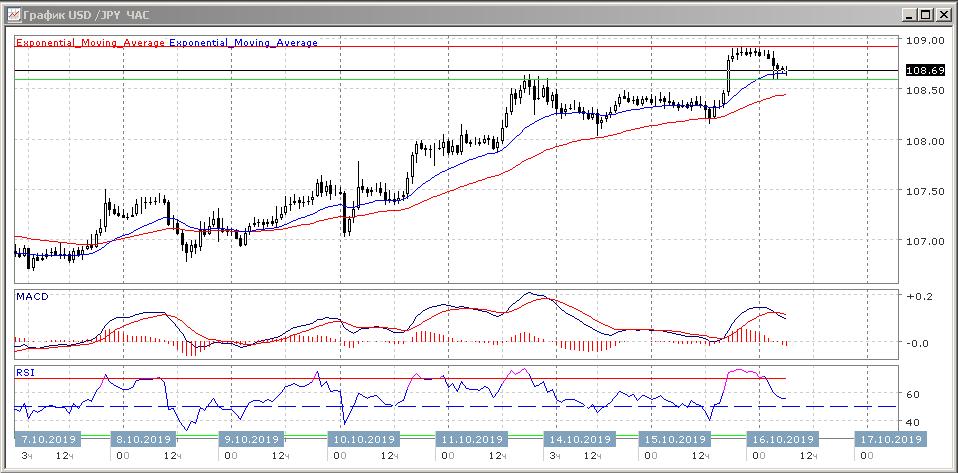Click the RSI indicator label
The width and height of the screenshot is (958, 473).
pos(26,373)
